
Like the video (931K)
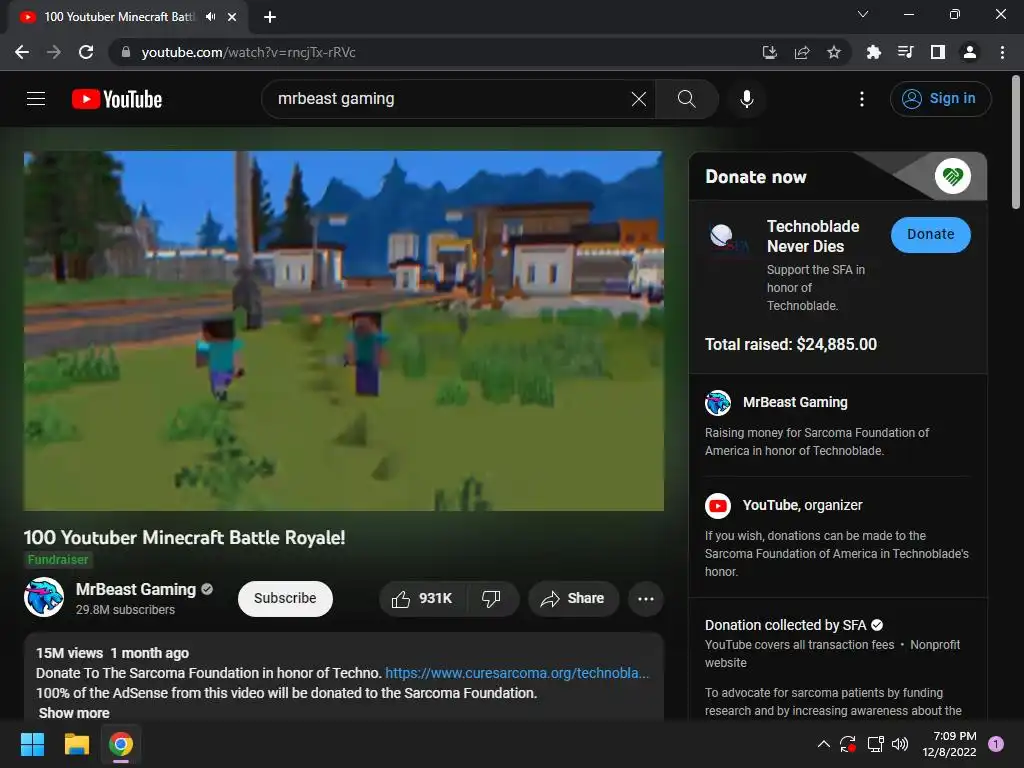point(423,598)
